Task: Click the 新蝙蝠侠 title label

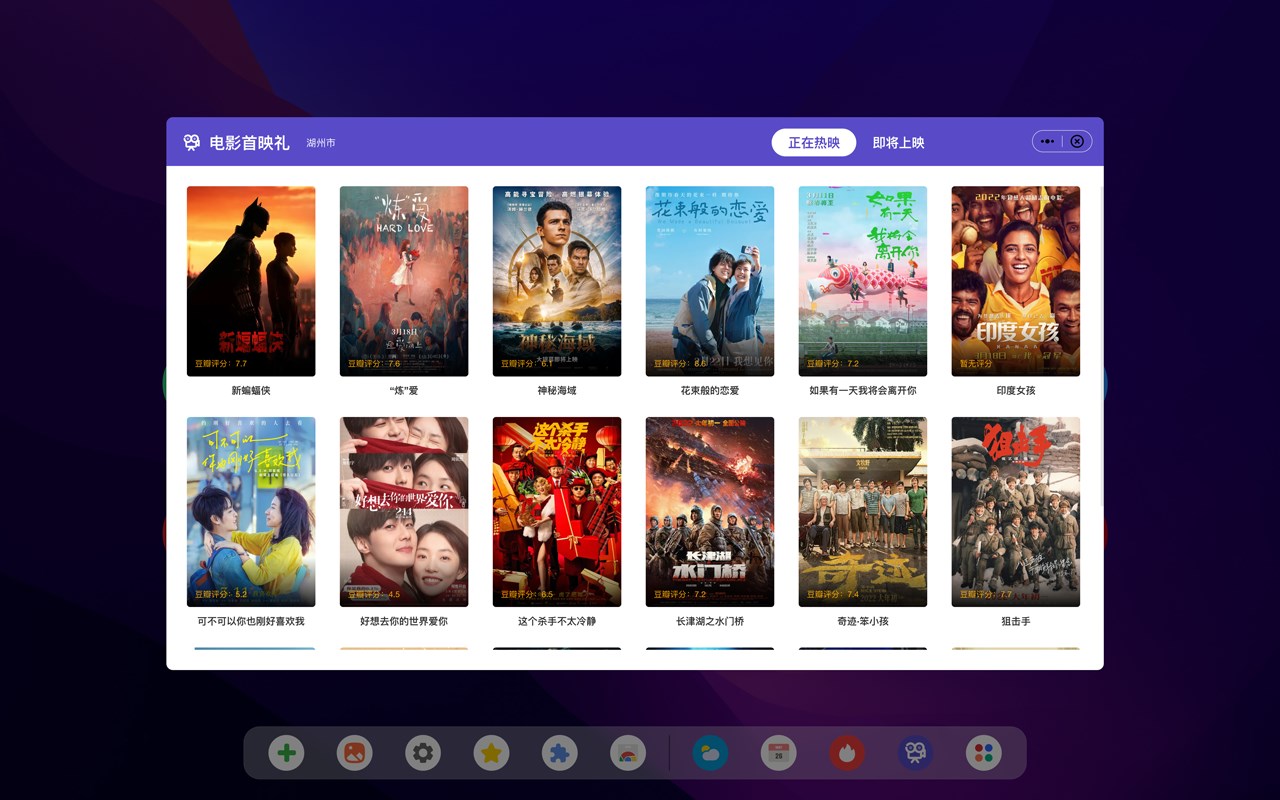Action: tap(251, 390)
